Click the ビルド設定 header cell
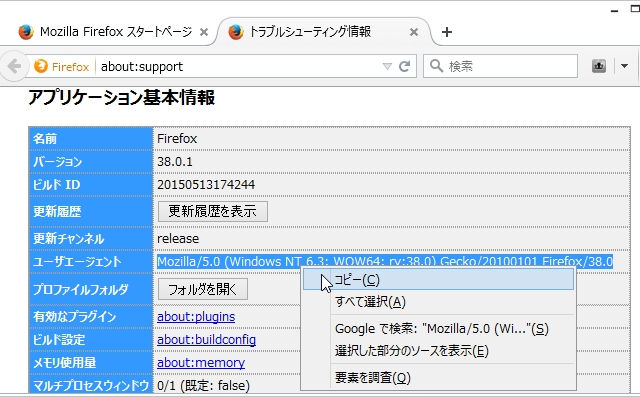The width and height of the screenshot is (640, 397). 91,339
